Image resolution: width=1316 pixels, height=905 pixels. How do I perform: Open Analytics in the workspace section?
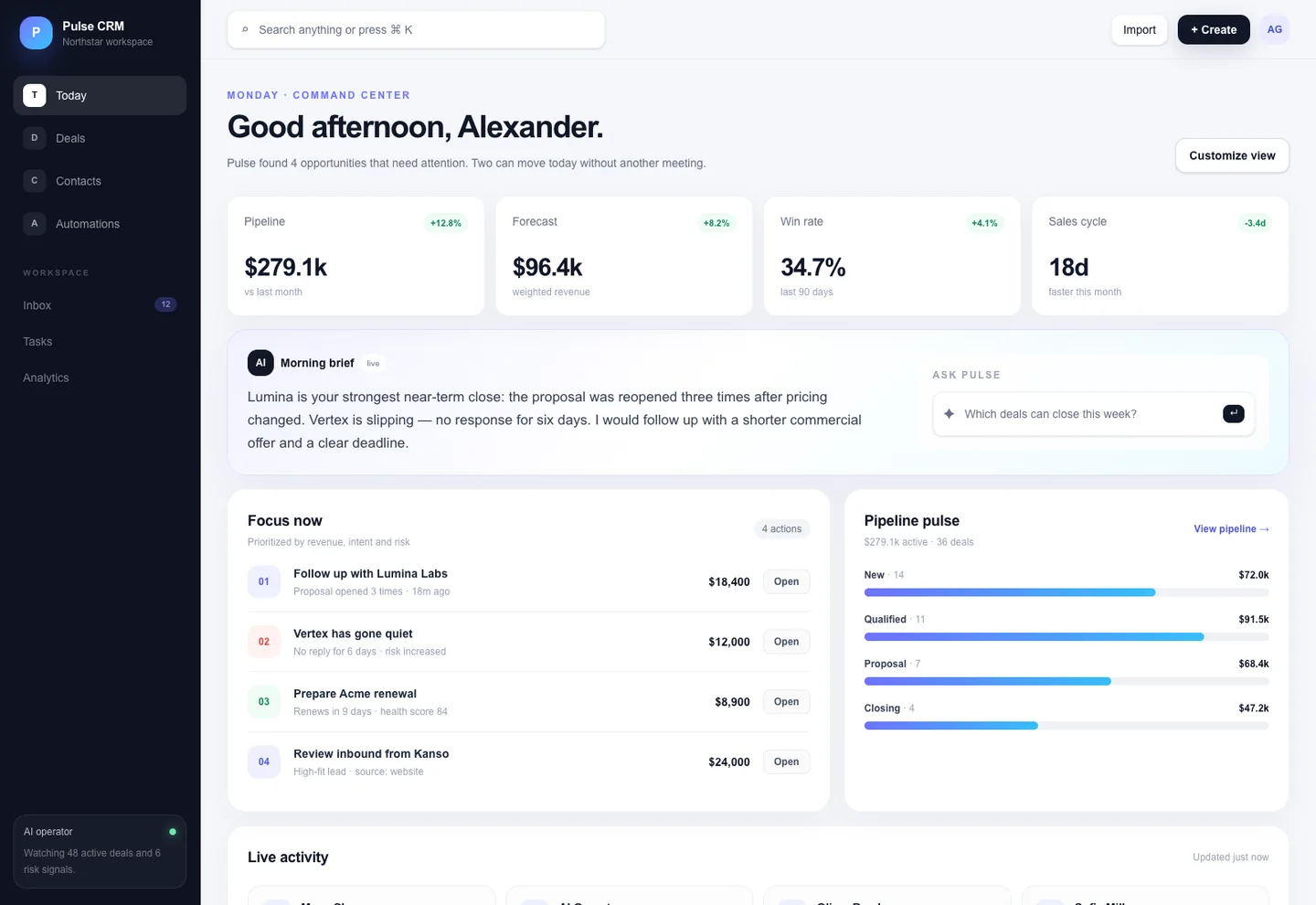(100, 378)
